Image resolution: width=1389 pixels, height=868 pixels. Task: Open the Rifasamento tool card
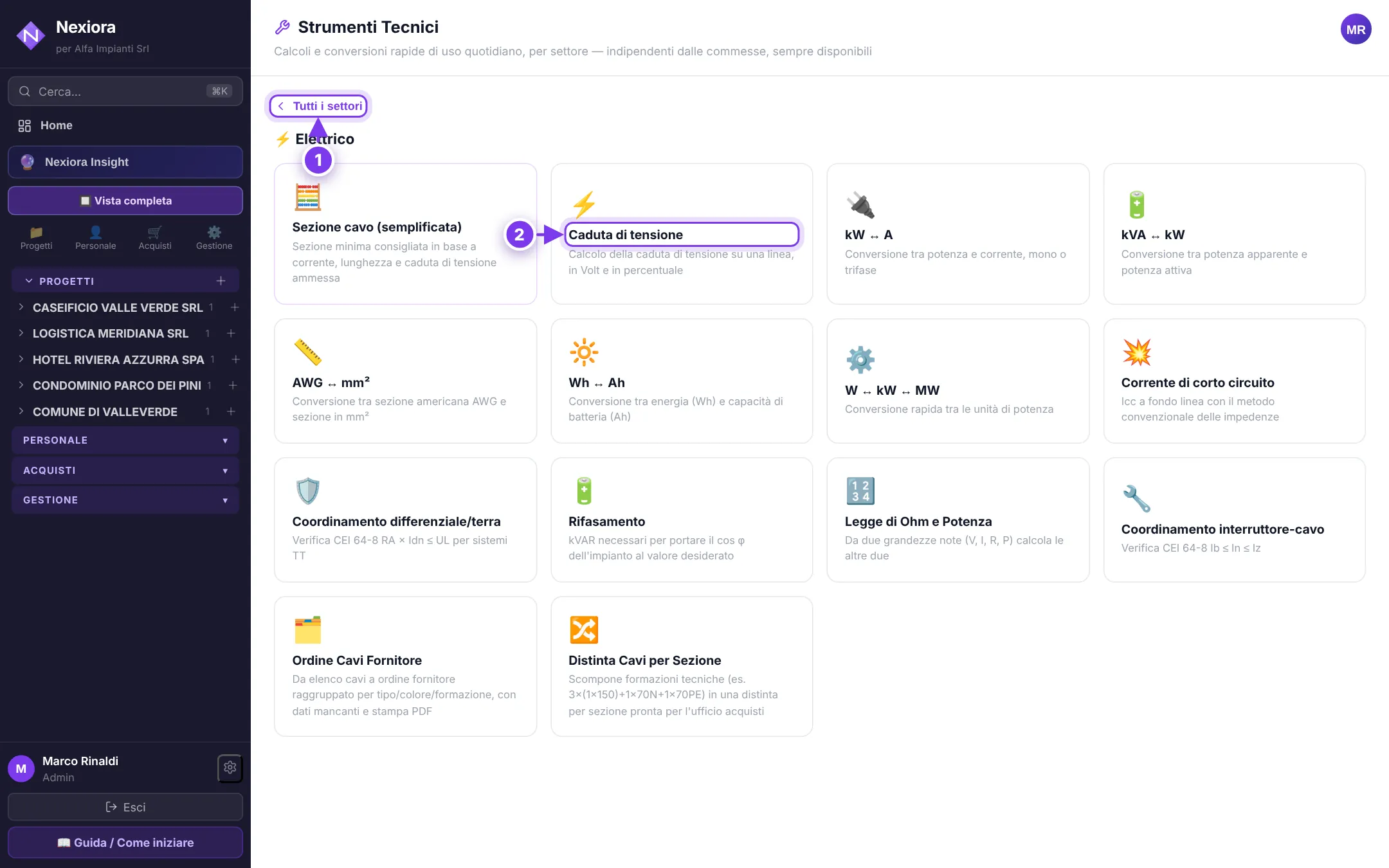(x=682, y=520)
